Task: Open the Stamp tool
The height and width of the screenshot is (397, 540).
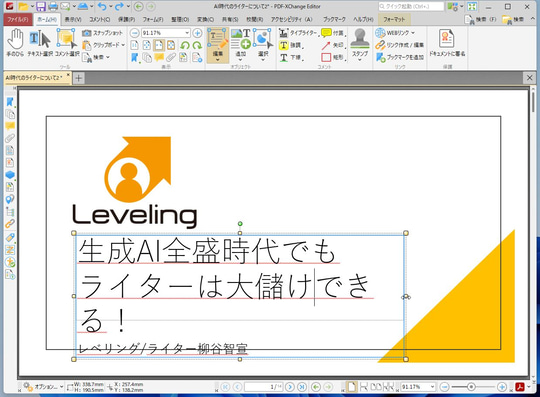Action: tap(360, 45)
